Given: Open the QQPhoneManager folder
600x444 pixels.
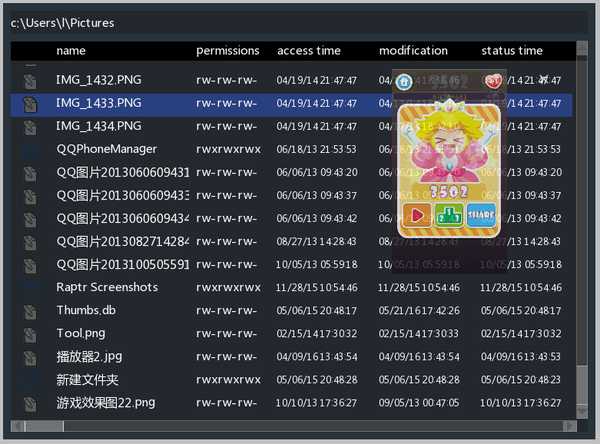Looking at the screenshot, I should coord(107,149).
